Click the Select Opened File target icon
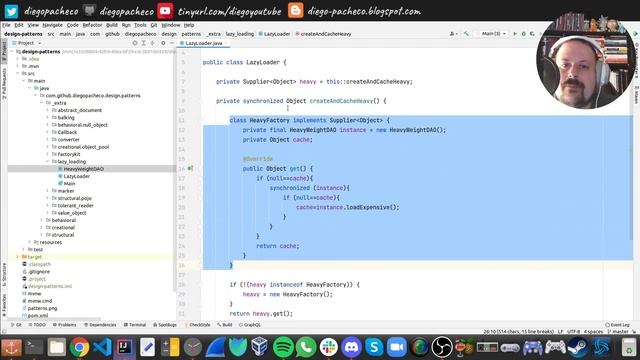This screenshot has height=360, width=640. (x=135, y=43)
